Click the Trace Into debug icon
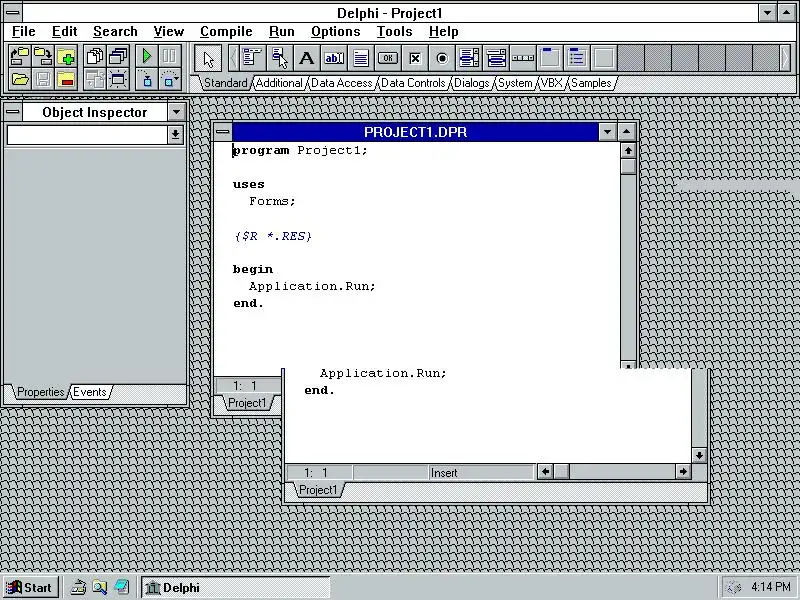The width and height of the screenshot is (800, 600). 147,79
